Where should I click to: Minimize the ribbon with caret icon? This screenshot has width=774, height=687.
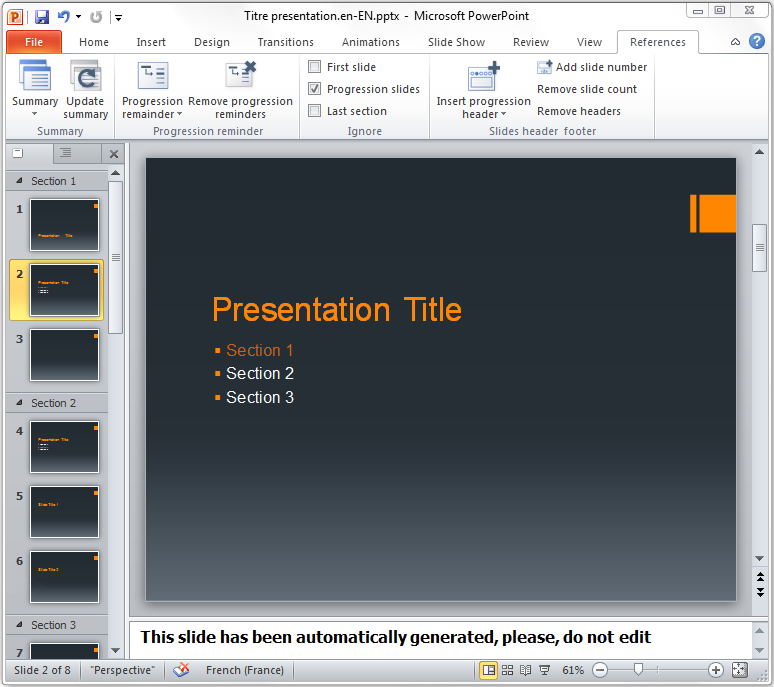click(x=735, y=42)
